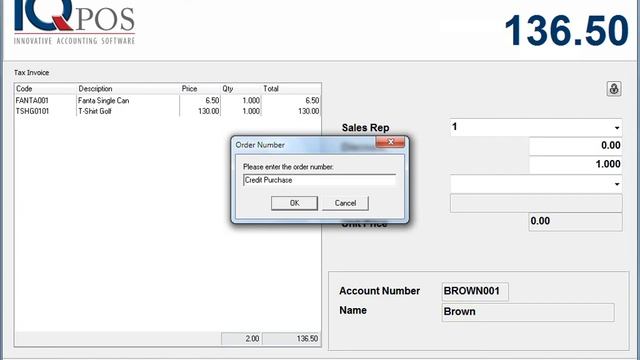This screenshot has width=640, height=360.
Task: Click the quantity field showing 1.000
Action: coord(576,164)
